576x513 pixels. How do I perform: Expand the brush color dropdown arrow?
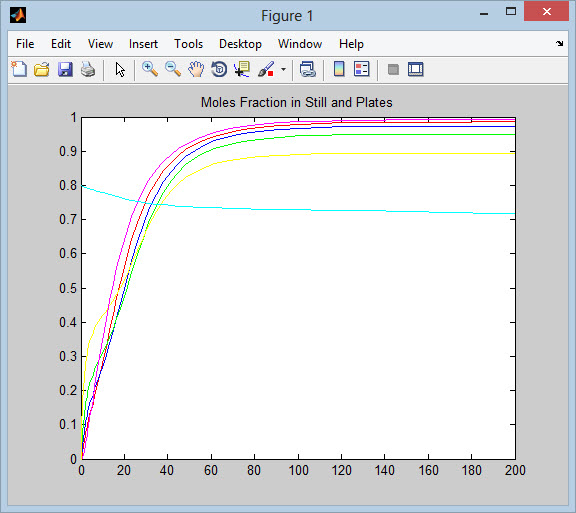click(x=283, y=69)
